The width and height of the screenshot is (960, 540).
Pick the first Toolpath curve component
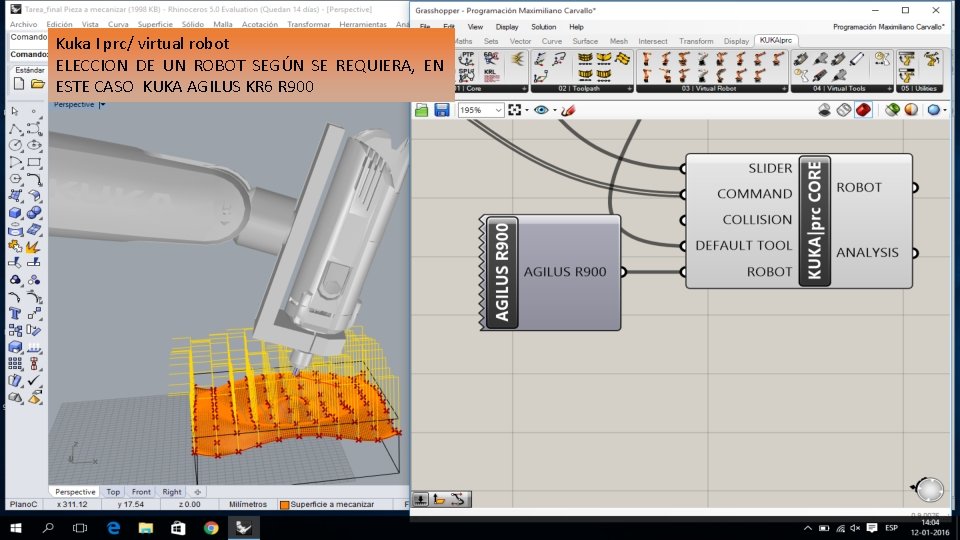click(540, 59)
